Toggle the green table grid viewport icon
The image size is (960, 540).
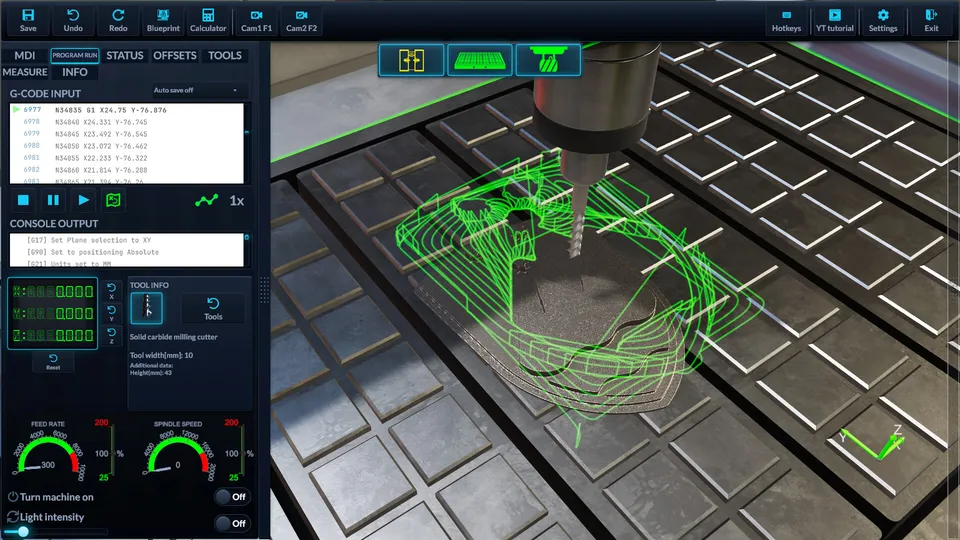tap(479, 61)
